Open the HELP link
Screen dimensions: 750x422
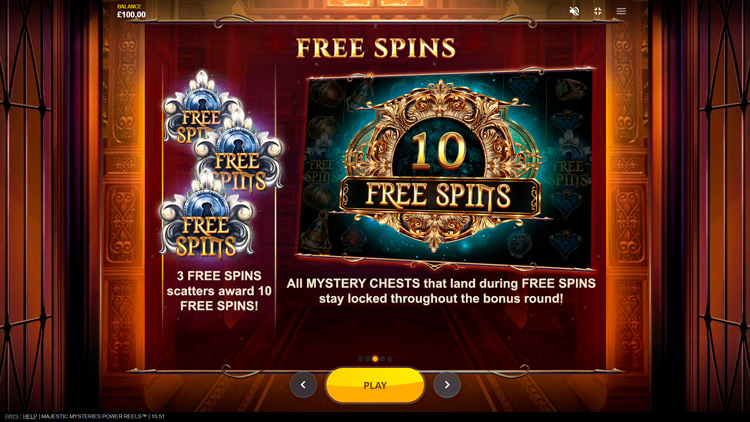point(30,417)
